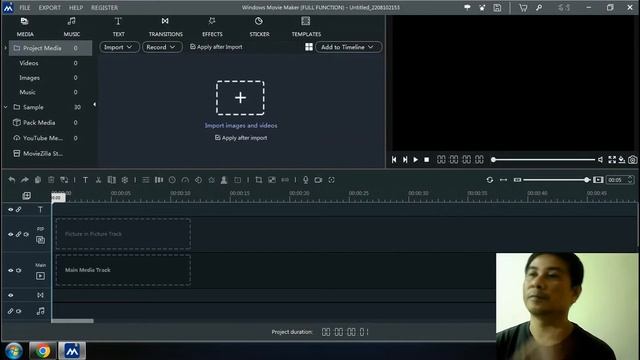Viewport: 640px width, 360px height.
Task: Click Import images and videos link
Action: tap(241, 126)
